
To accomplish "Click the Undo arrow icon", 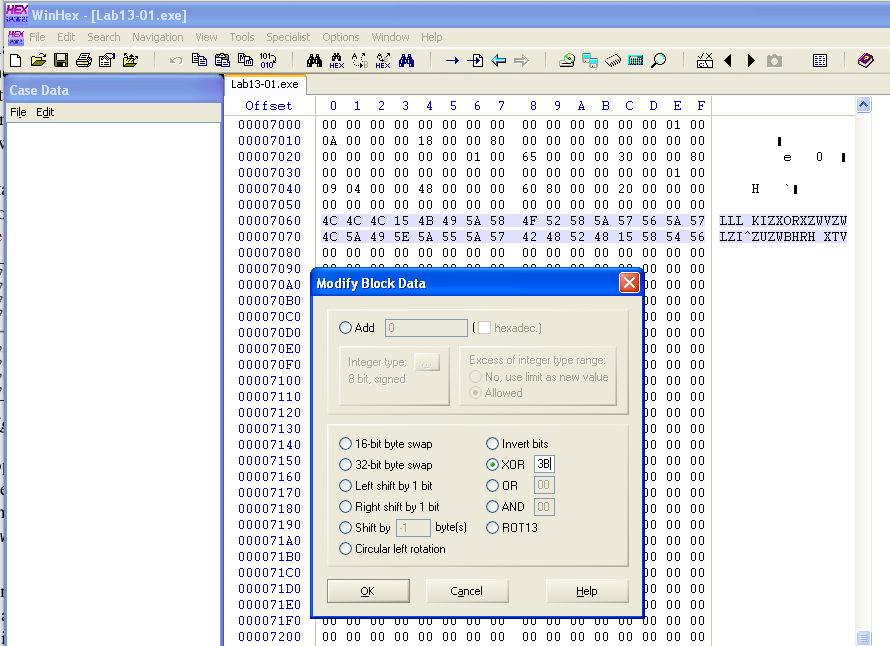I will pyautogui.click(x=176, y=60).
